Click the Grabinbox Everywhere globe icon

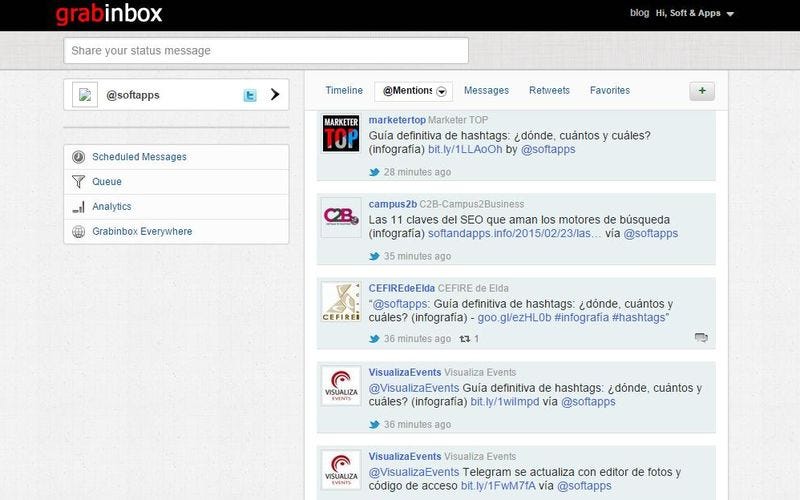click(79, 232)
